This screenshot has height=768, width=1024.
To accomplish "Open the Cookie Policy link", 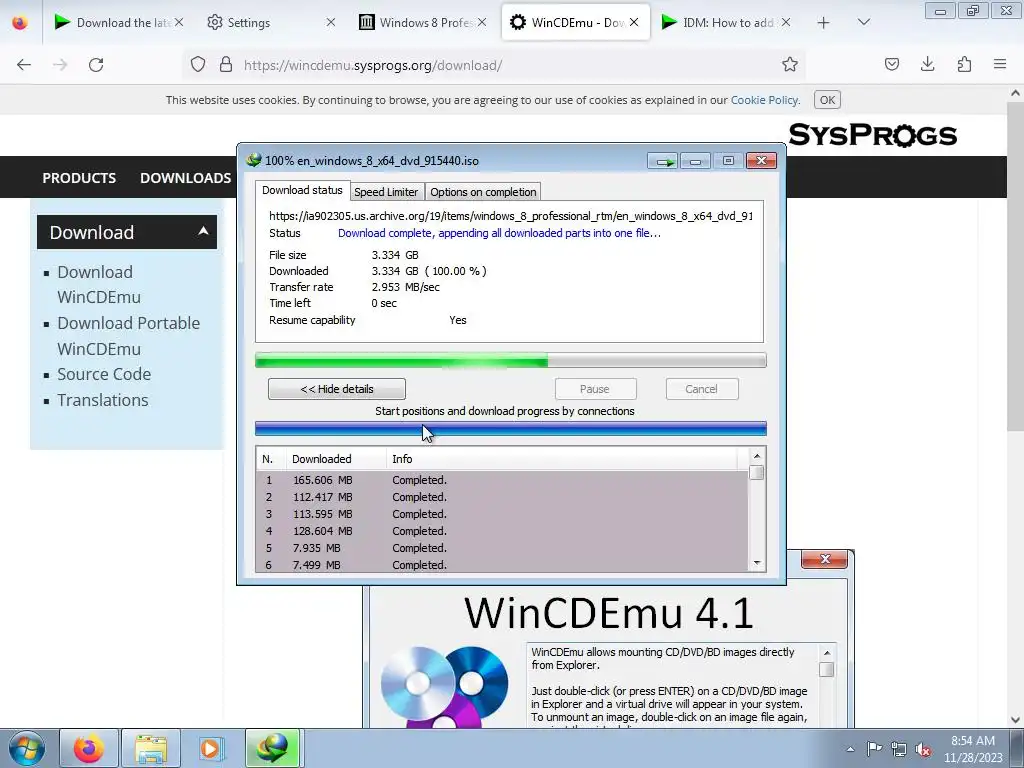I will tap(764, 100).
